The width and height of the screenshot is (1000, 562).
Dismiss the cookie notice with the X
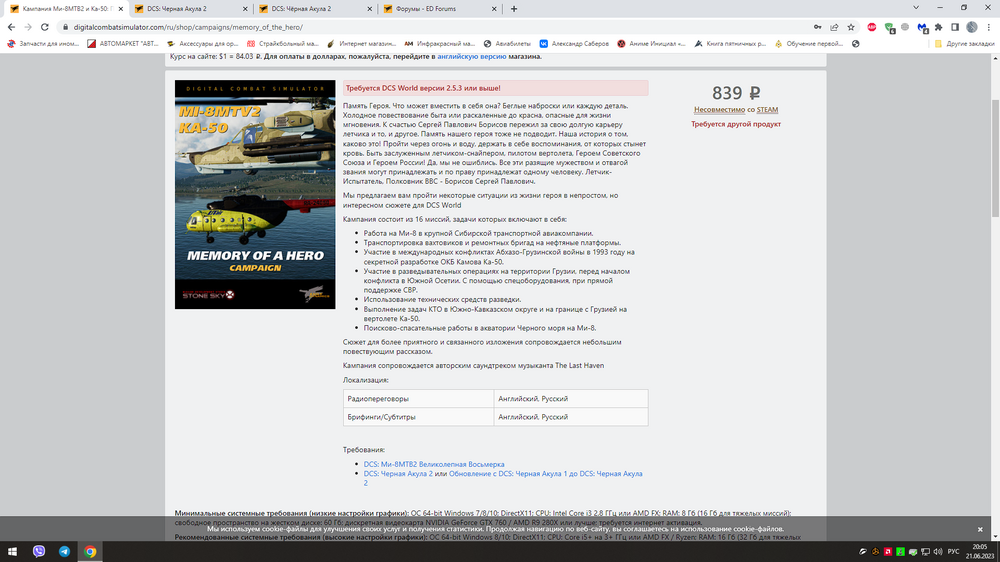980,529
